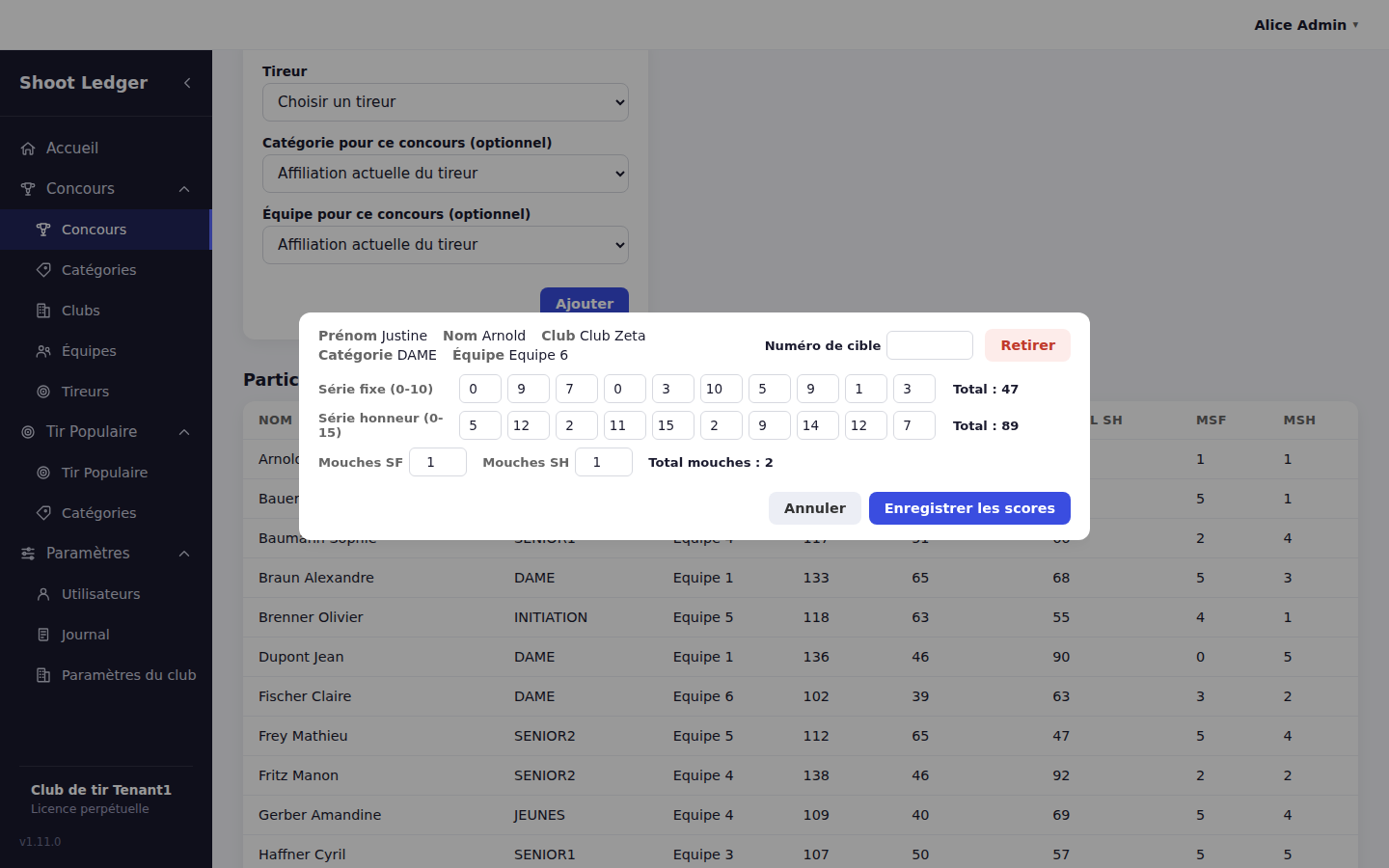This screenshot has width=1389, height=868.
Task: Click the Série honneur field containing 14
Action: click(818, 425)
